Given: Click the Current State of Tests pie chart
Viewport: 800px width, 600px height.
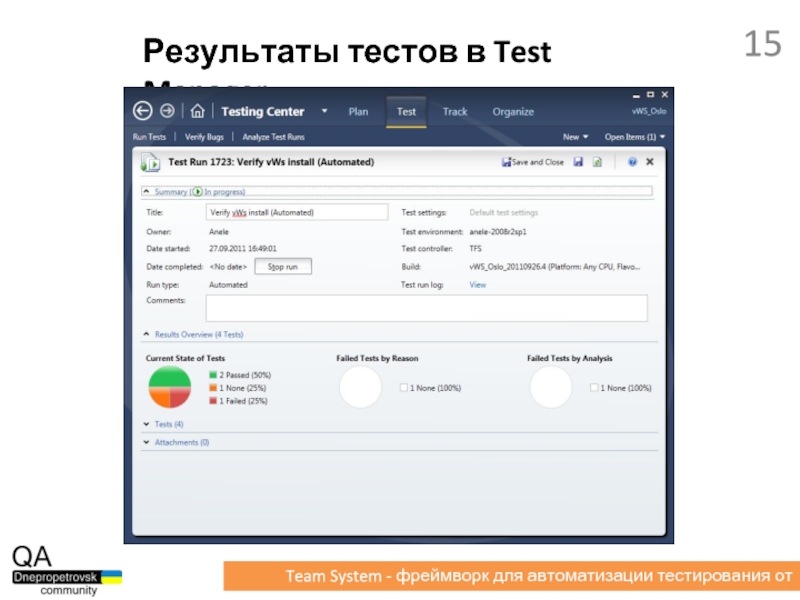Looking at the screenshot, I should pos(169,387).
